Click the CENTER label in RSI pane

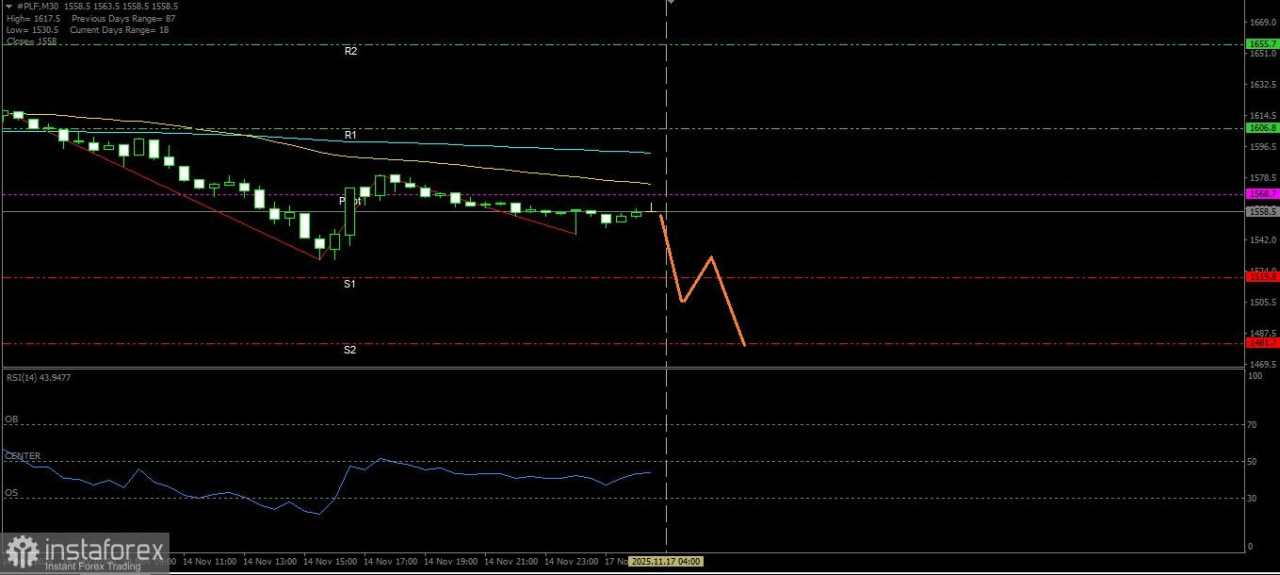click(23, 456)
